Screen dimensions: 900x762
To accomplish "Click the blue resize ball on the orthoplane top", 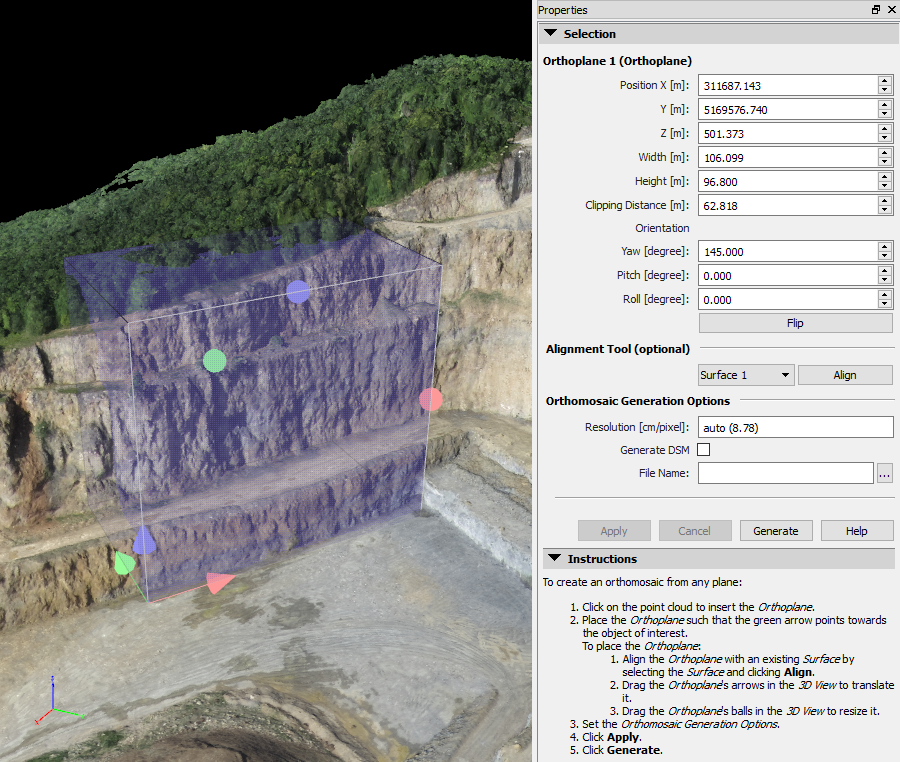I will coord(297,291).
